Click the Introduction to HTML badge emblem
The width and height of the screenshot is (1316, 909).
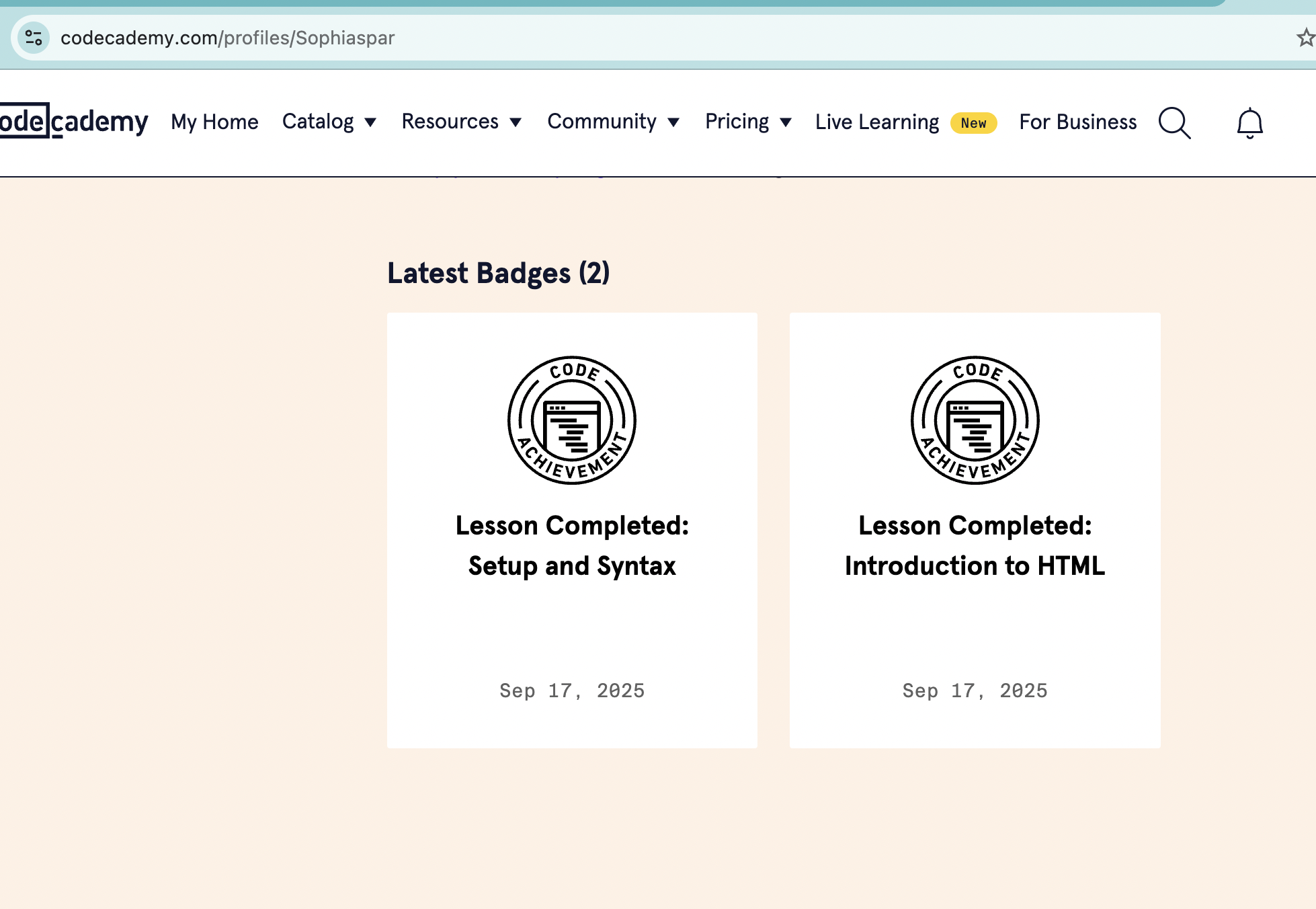coord(975,420)
